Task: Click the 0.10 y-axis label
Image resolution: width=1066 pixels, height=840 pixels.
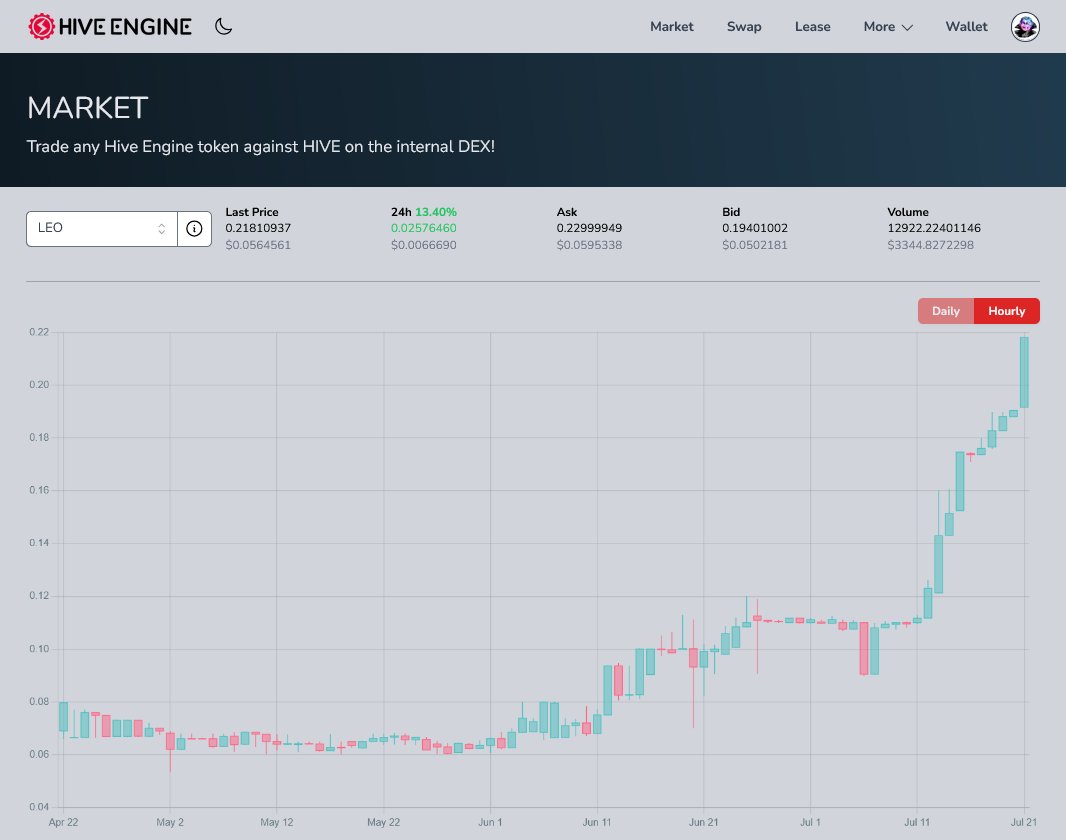Action: click(x=39, y=648)
